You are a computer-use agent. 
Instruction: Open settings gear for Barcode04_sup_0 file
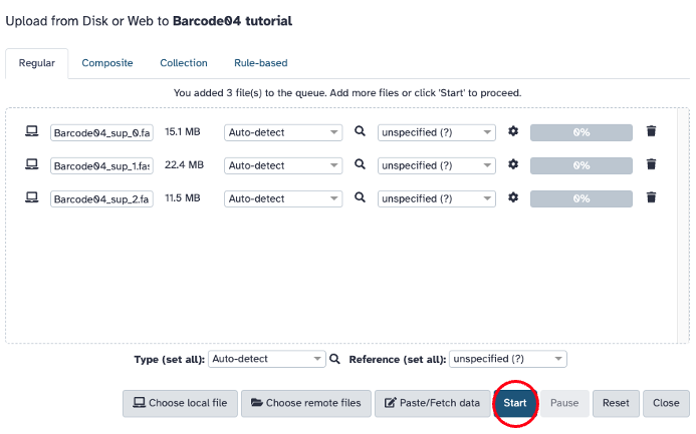(514, 132)
